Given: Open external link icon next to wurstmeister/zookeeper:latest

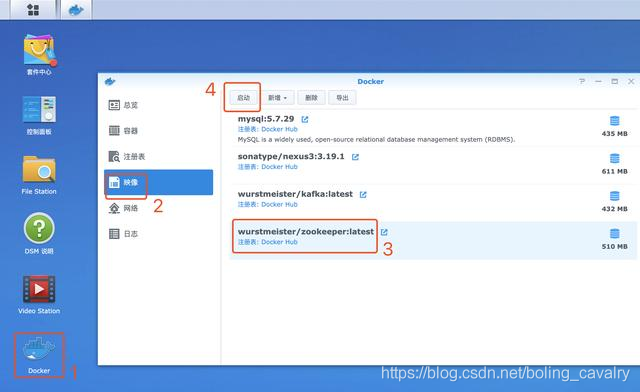Looking at the screenshot, I should click(384, 232).
